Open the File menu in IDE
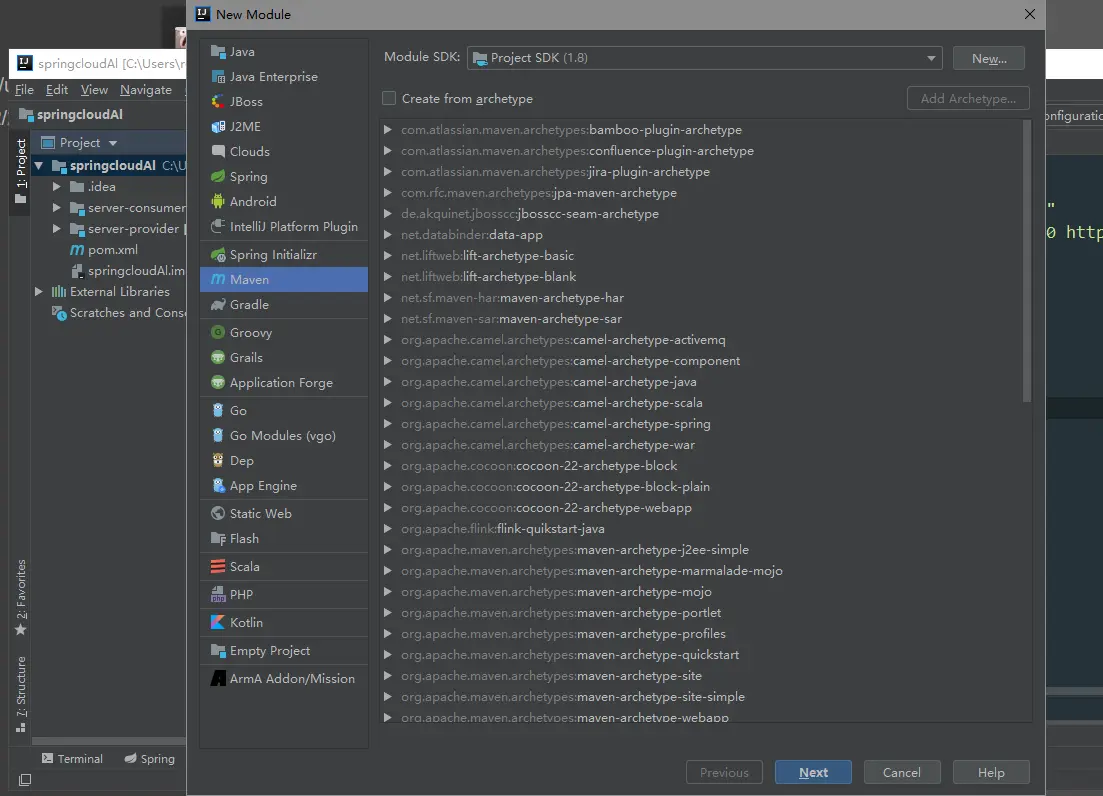 click(x=24, y=89)
